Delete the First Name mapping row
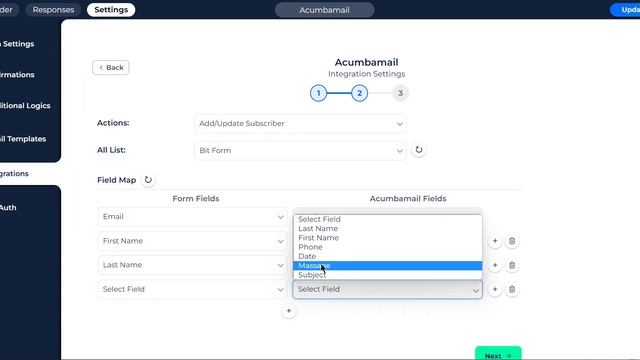 pos(512,241)
